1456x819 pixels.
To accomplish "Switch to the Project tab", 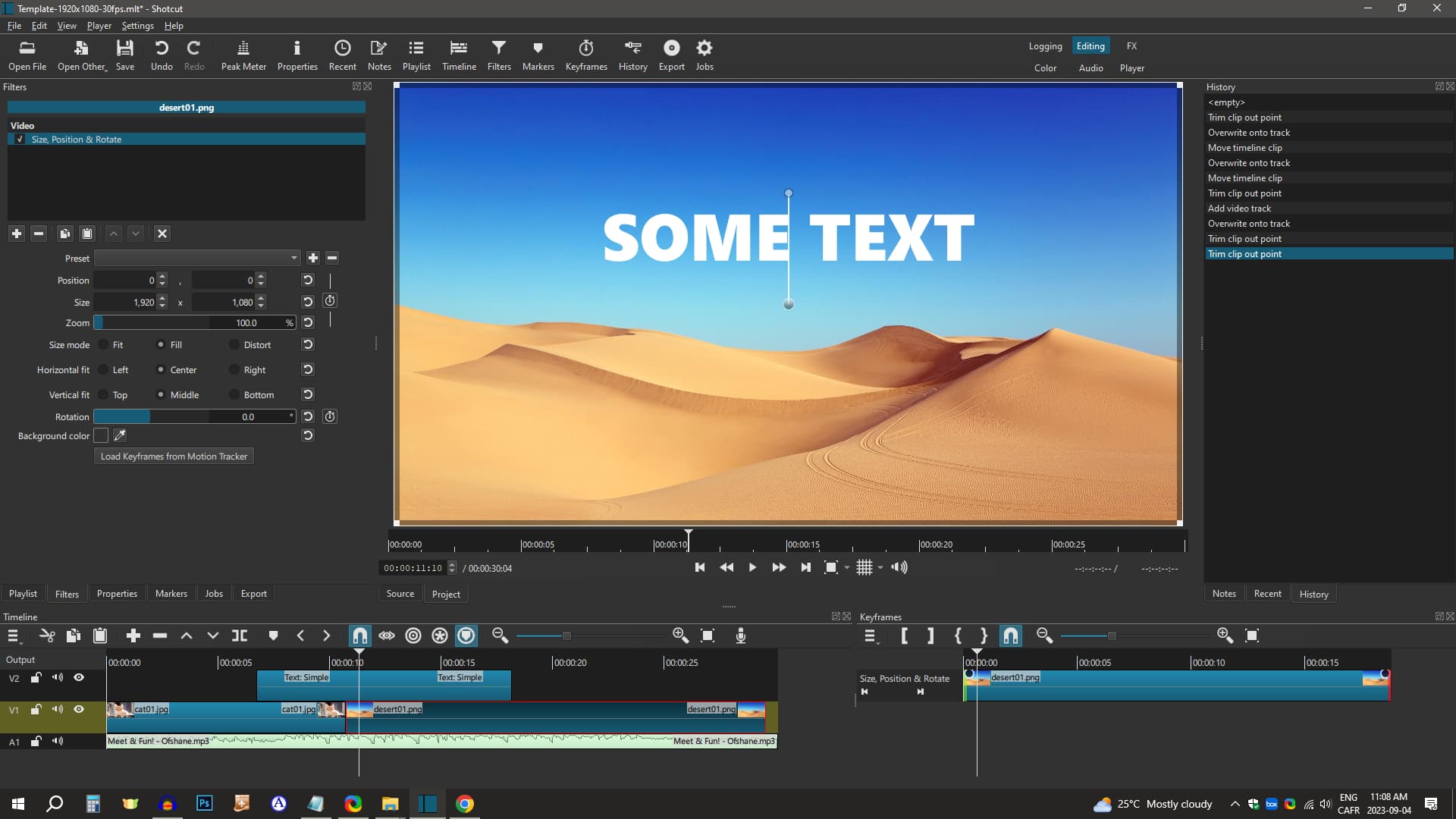I will 446,594.
